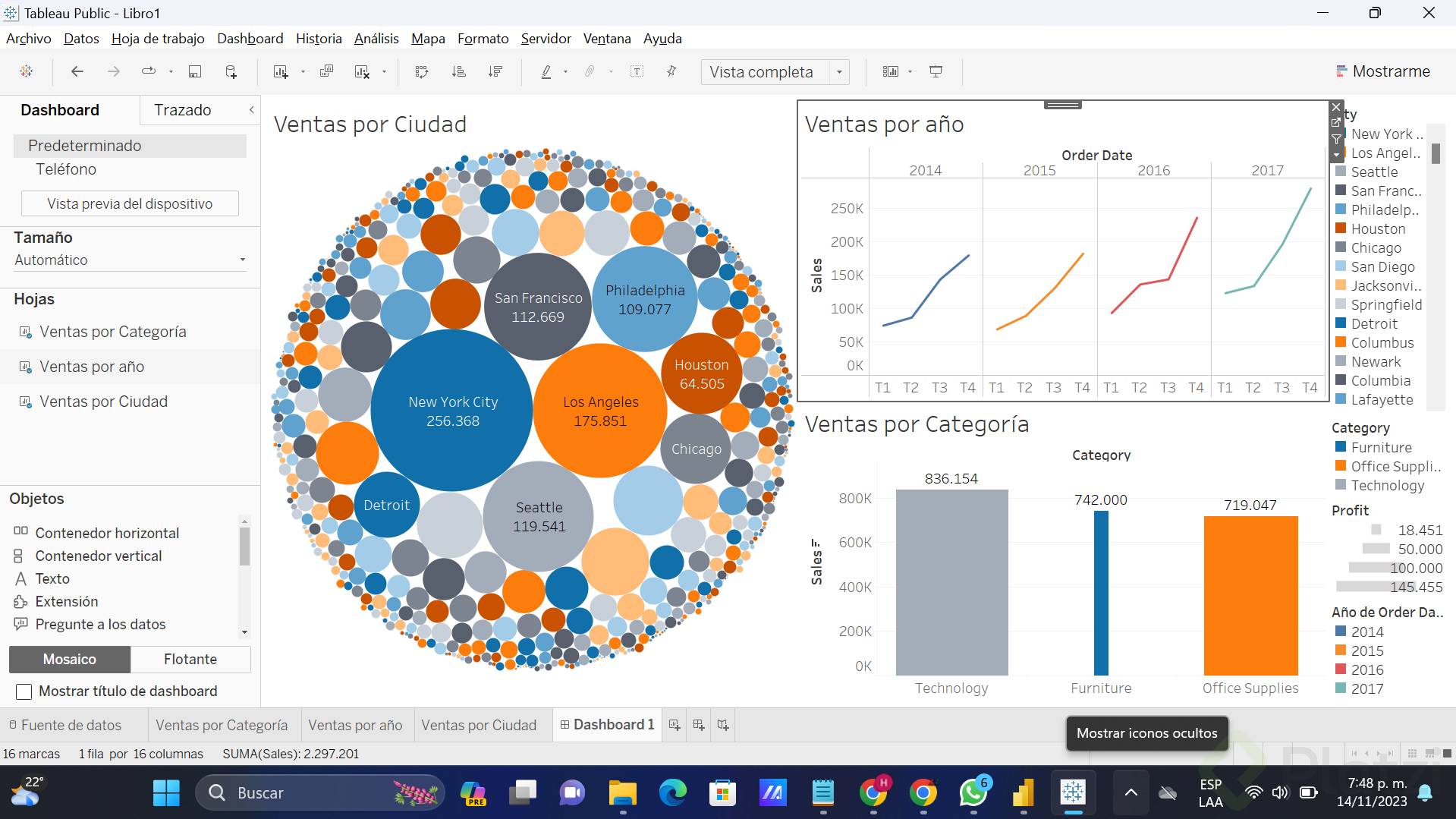Open the Hoja de trabajo menu
This screenshot has height=819, width=1456.
coord(158,39)
